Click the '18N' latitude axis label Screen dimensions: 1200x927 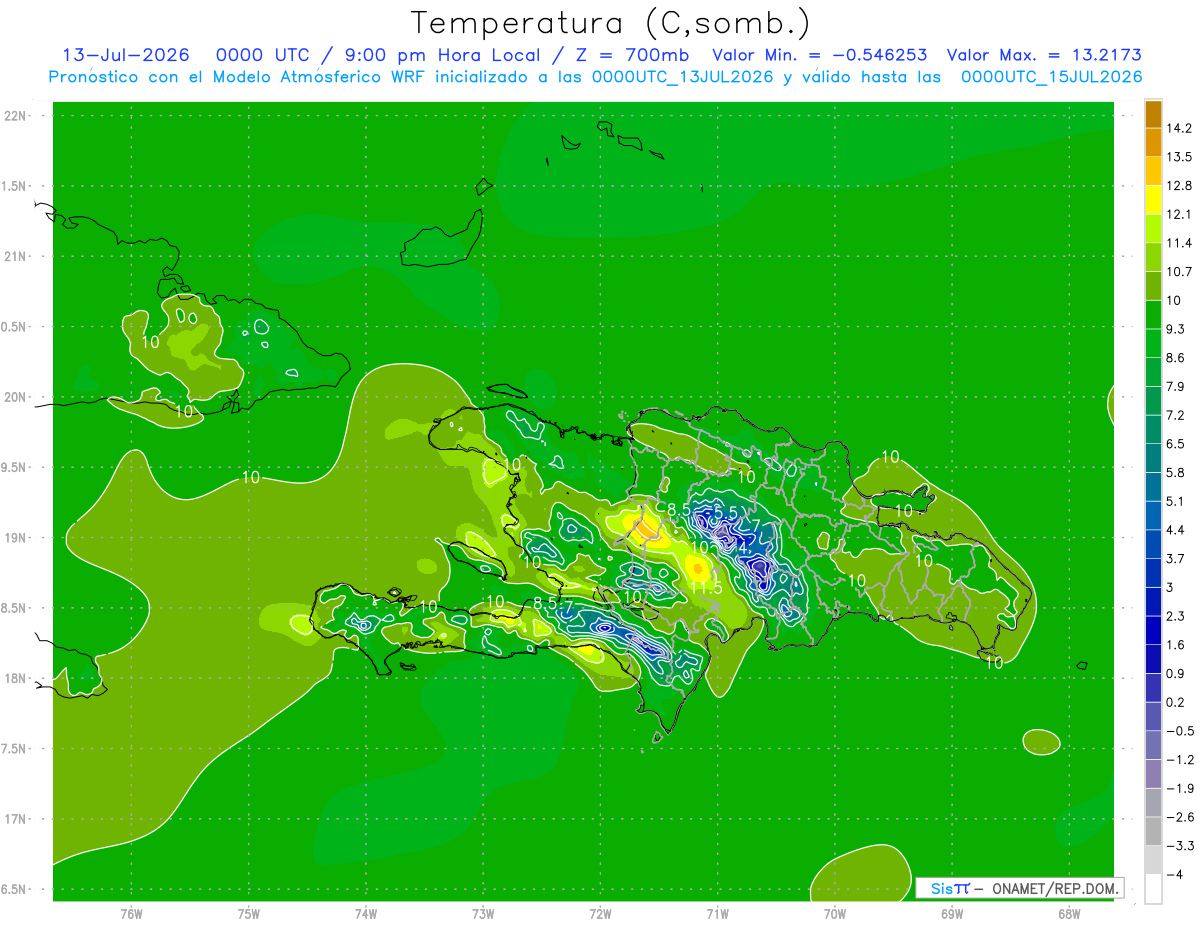[16, 679]
